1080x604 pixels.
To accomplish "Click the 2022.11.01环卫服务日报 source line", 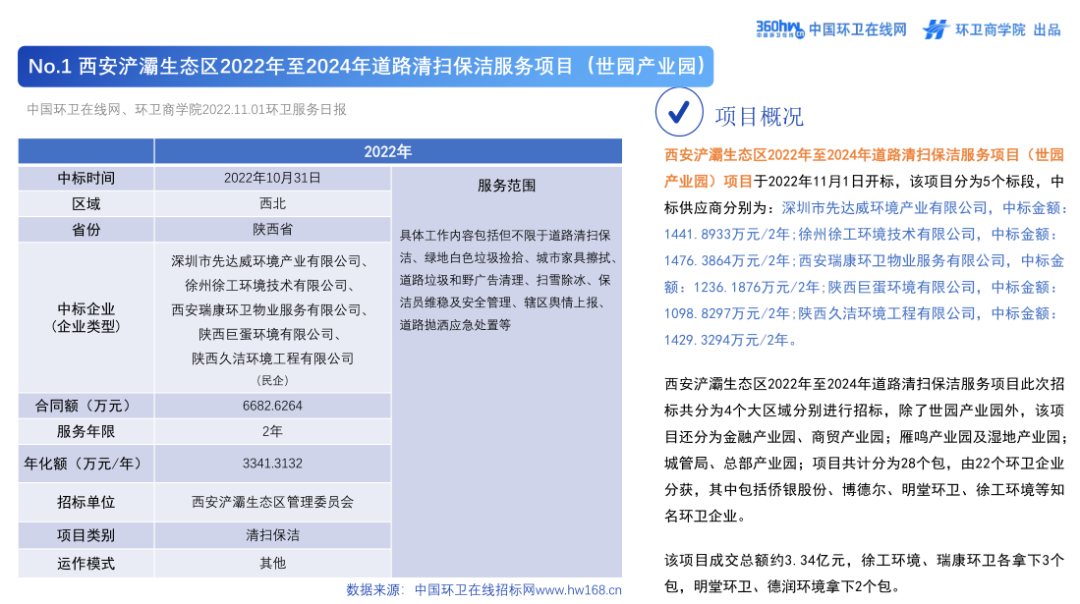I will pyautogui.click(x=187, y=110).
